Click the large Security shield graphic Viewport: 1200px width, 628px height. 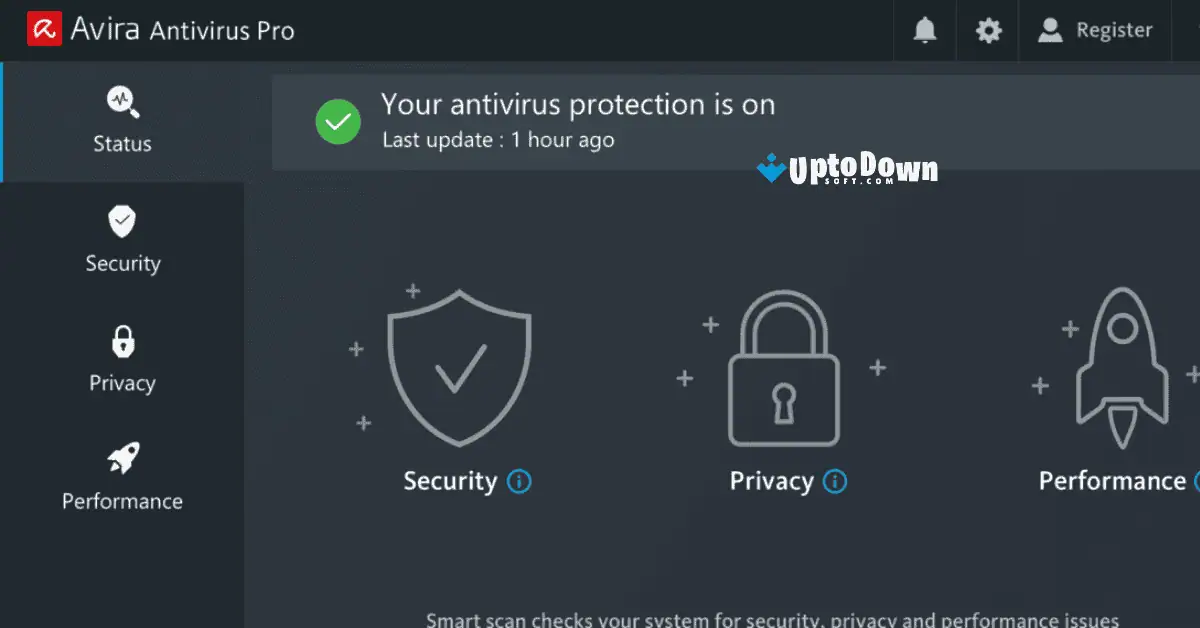click(459, 368)
